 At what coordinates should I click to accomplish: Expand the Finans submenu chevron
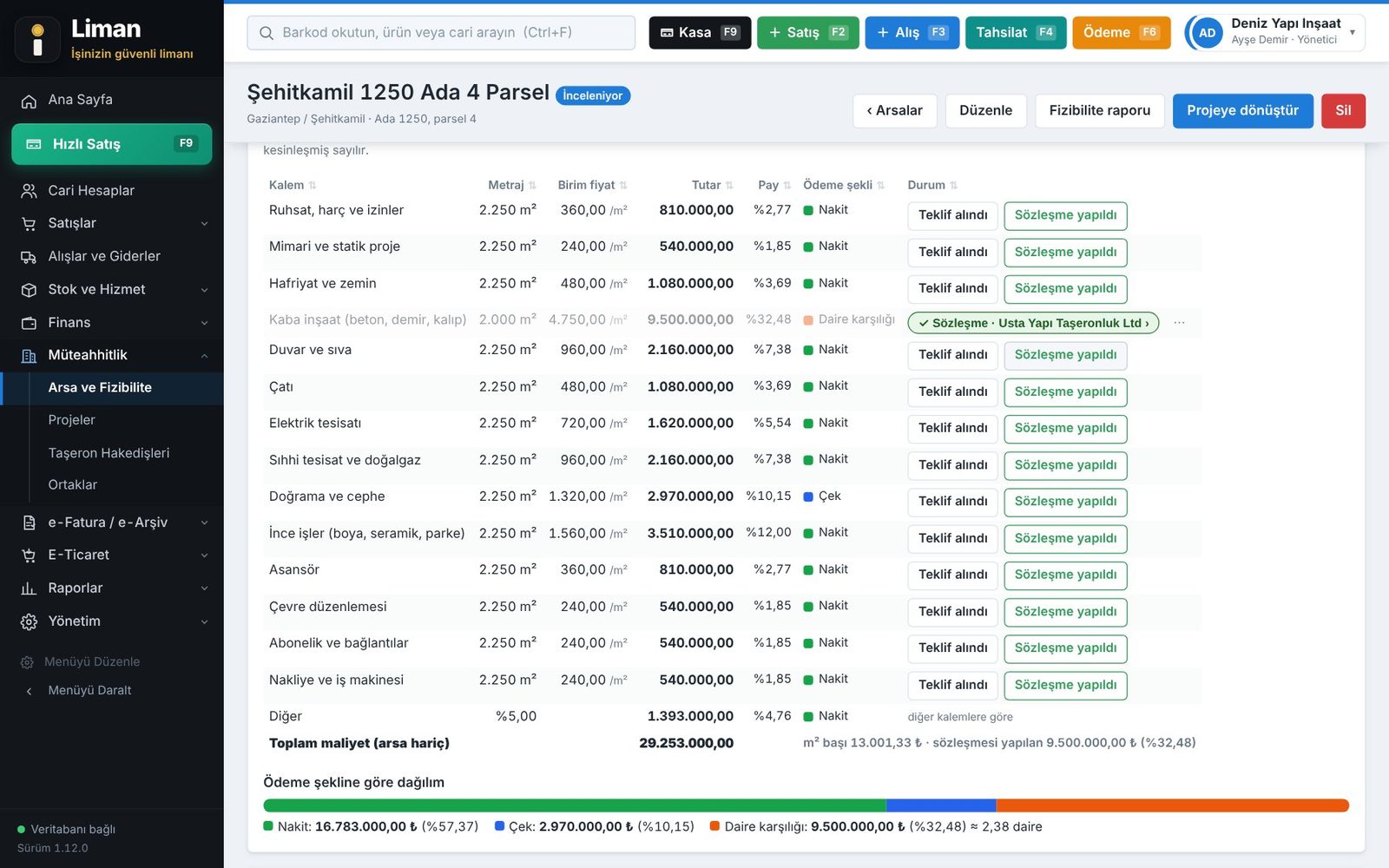coord(205,323)
